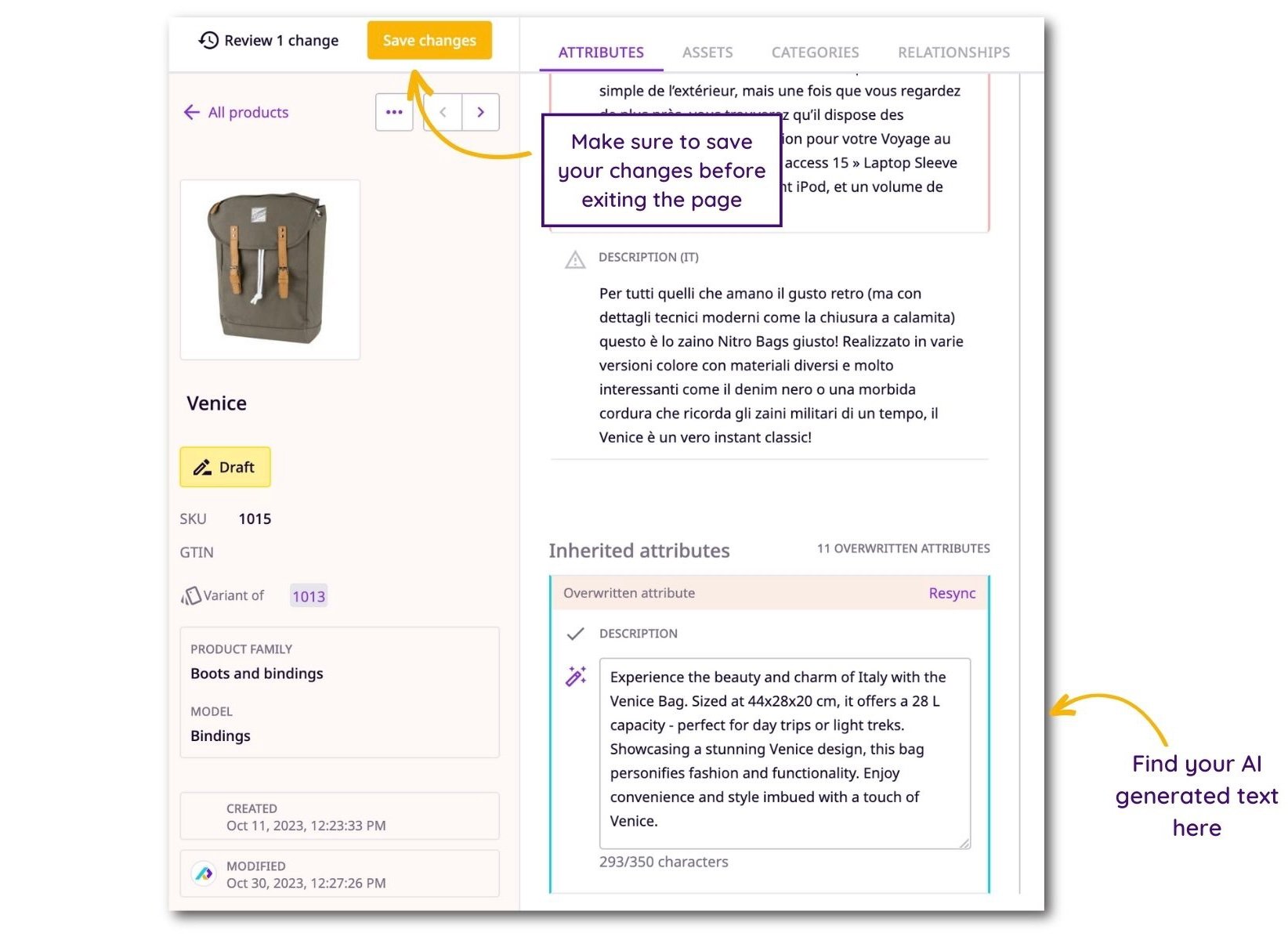
Task: Open parent variant 1013
Action: (x=308, y=596)
